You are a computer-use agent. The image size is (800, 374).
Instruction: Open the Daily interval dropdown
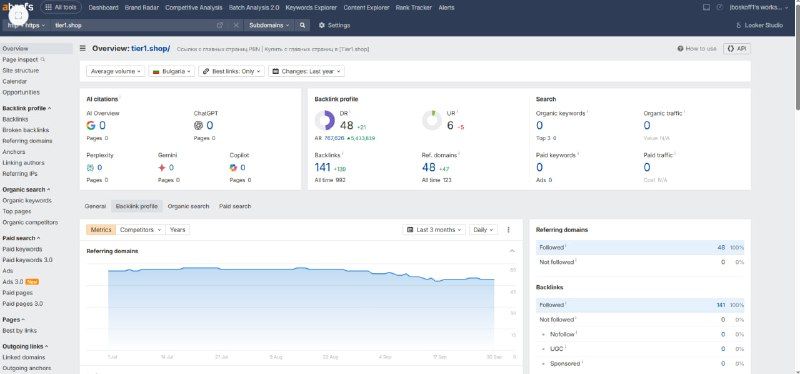pyautogui.click(x=483, y=230)
